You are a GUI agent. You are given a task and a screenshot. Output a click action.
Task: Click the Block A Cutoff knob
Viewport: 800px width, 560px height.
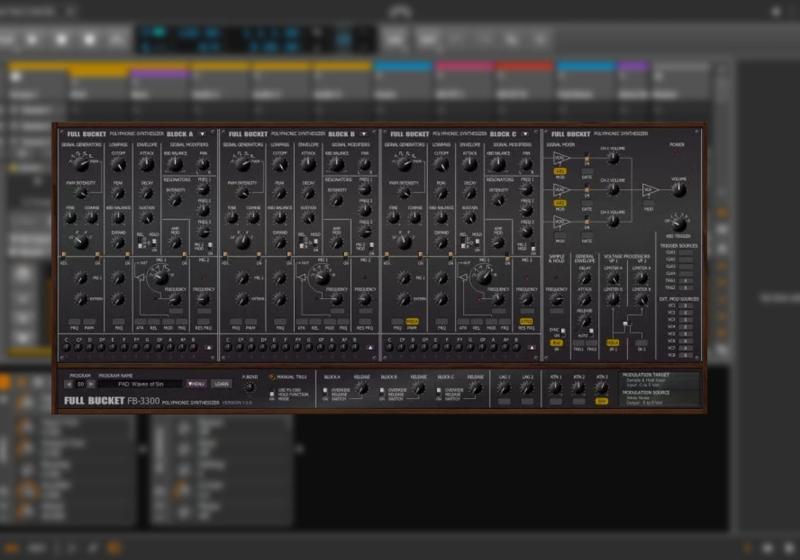coord(118,166)
